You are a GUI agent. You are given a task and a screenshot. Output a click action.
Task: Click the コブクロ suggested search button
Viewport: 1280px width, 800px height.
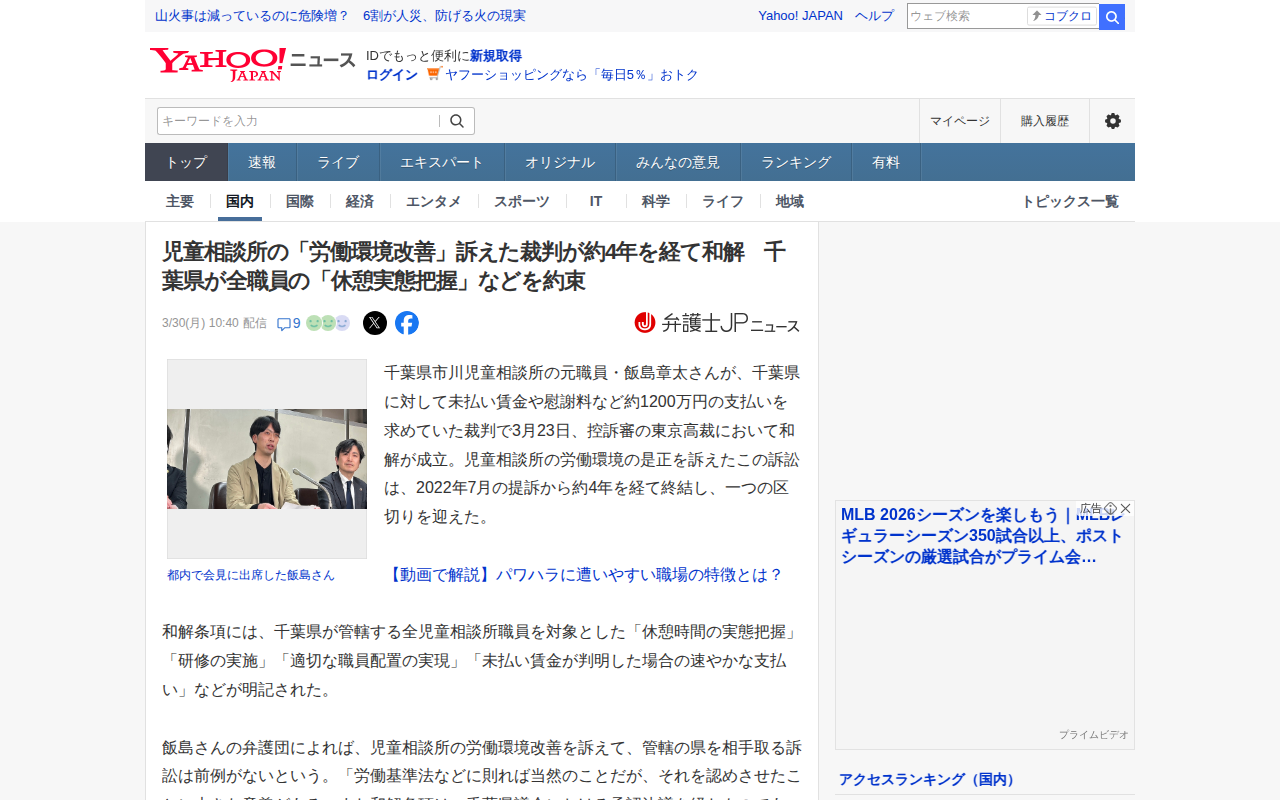[1062, 16]
